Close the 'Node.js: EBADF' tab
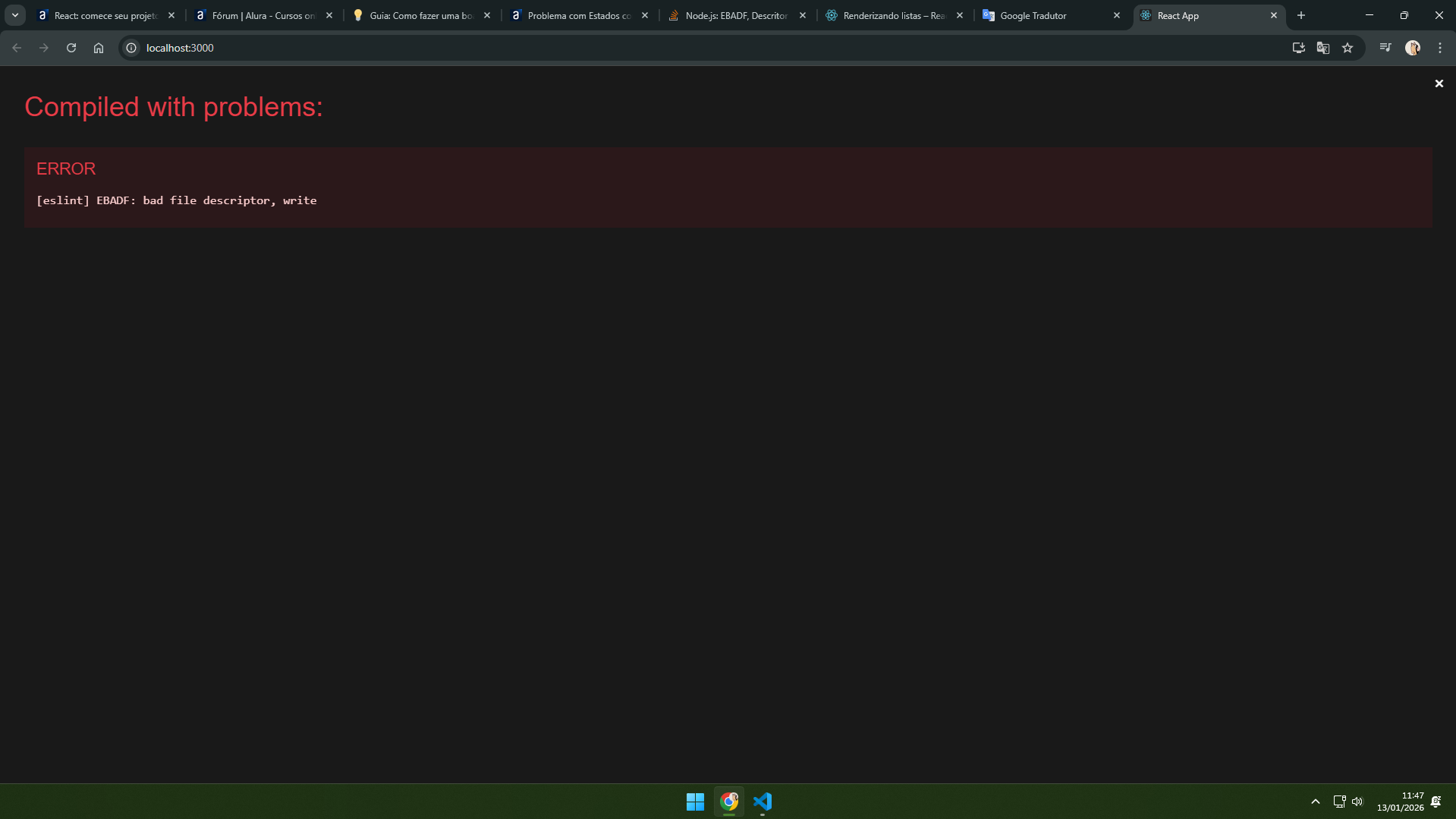 (x=803, y=15)
